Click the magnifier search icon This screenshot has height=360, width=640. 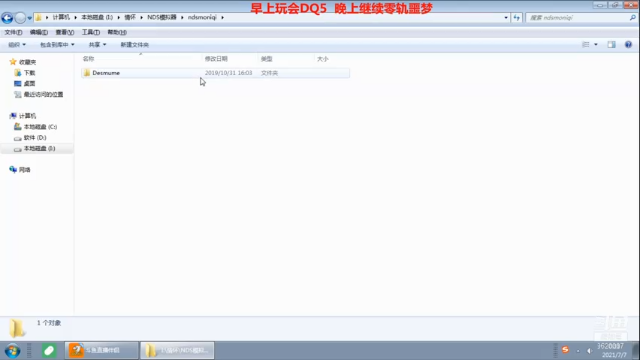pyautogui.click(x=632, y=18)
